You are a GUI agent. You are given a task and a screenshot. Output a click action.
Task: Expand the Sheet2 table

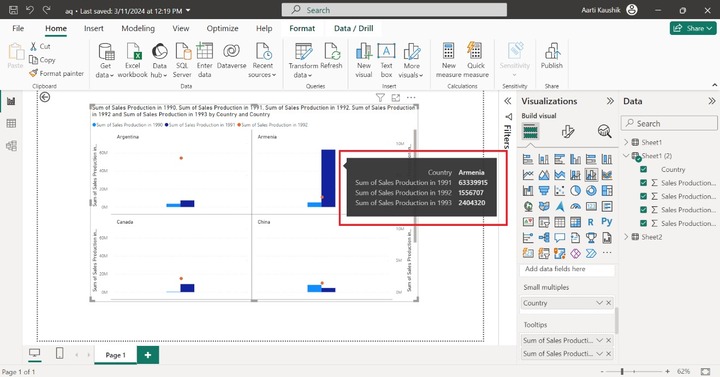tap(626, 237)
